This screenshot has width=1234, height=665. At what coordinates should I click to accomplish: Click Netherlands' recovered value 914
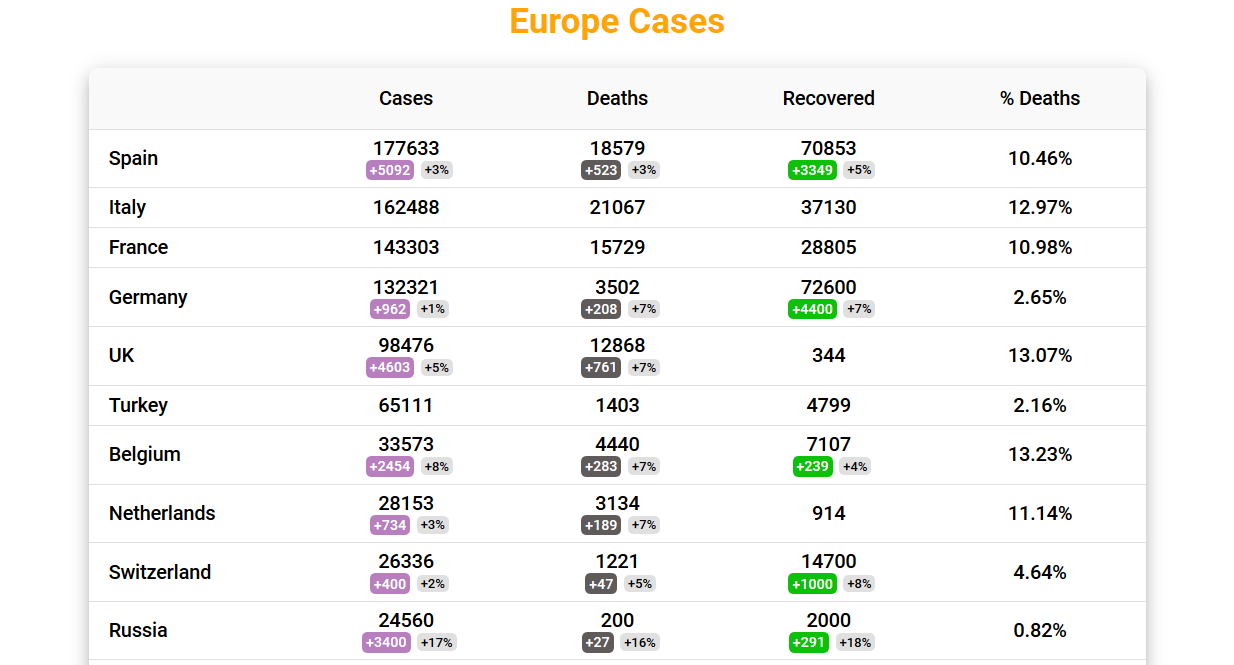[x=829, y=513]
